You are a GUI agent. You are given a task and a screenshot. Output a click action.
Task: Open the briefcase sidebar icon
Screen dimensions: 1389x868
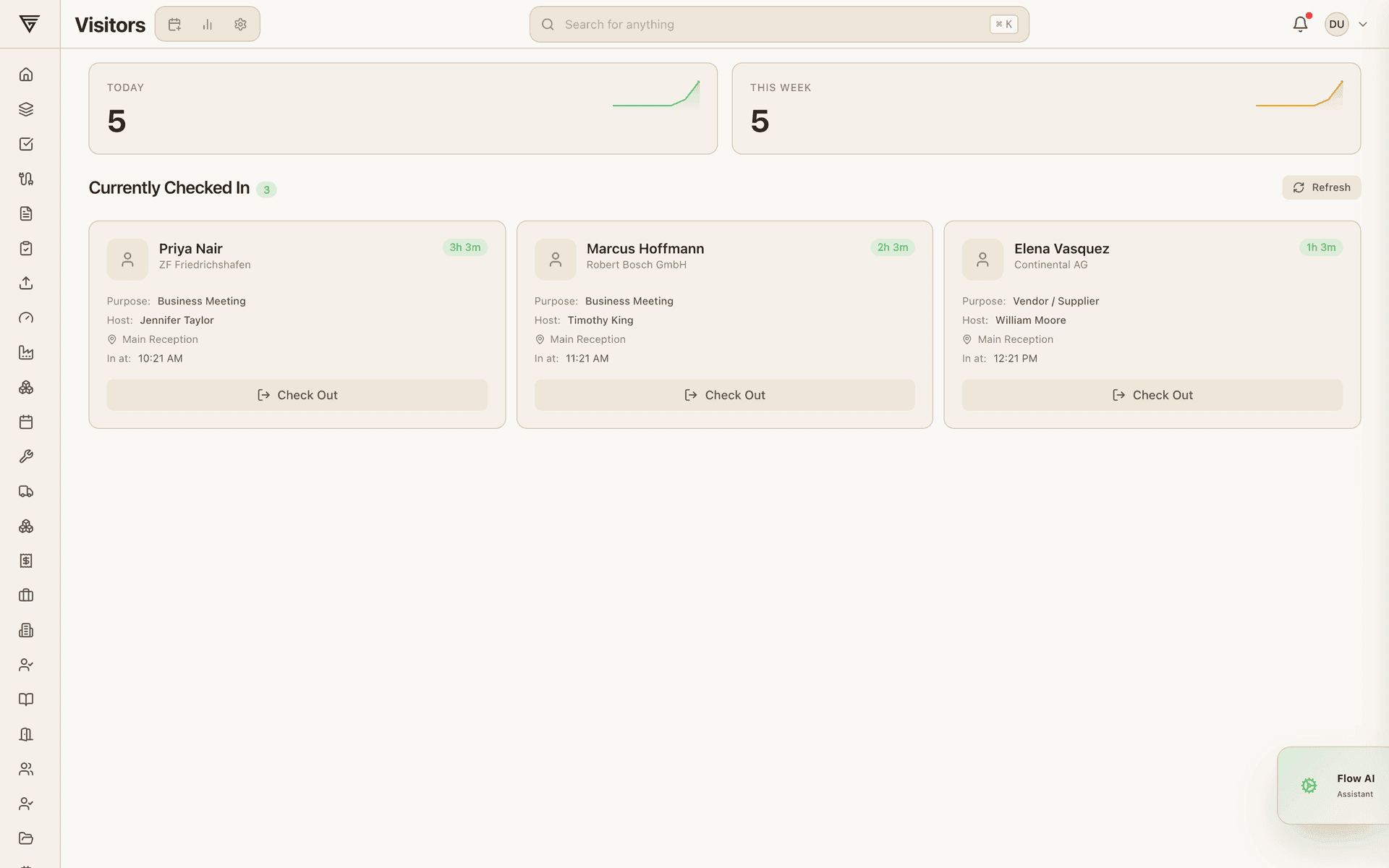click(26, 595)
